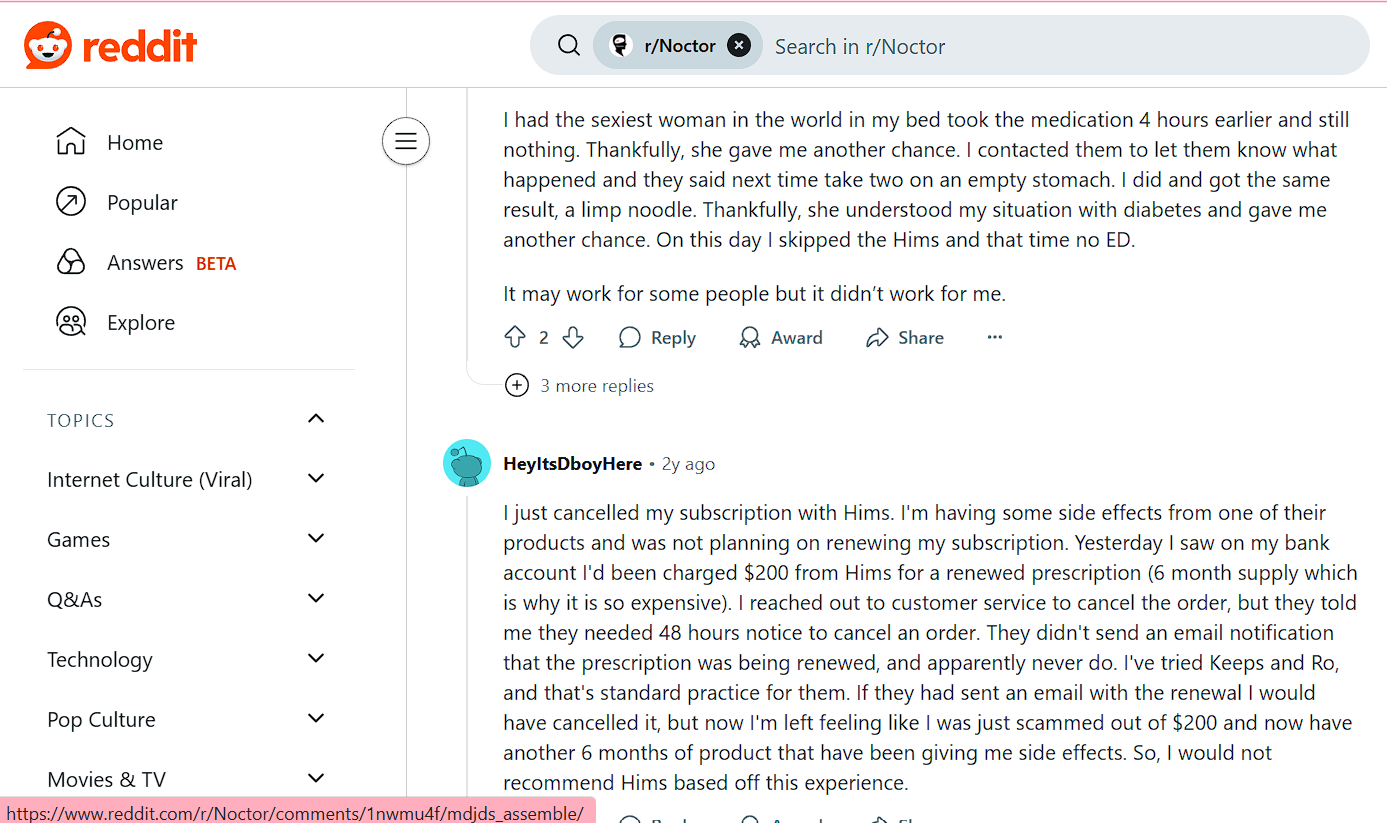Screen dimensions: 1387x823
Task: Downvote the comment with 2 points
Action: click(573, 338)
